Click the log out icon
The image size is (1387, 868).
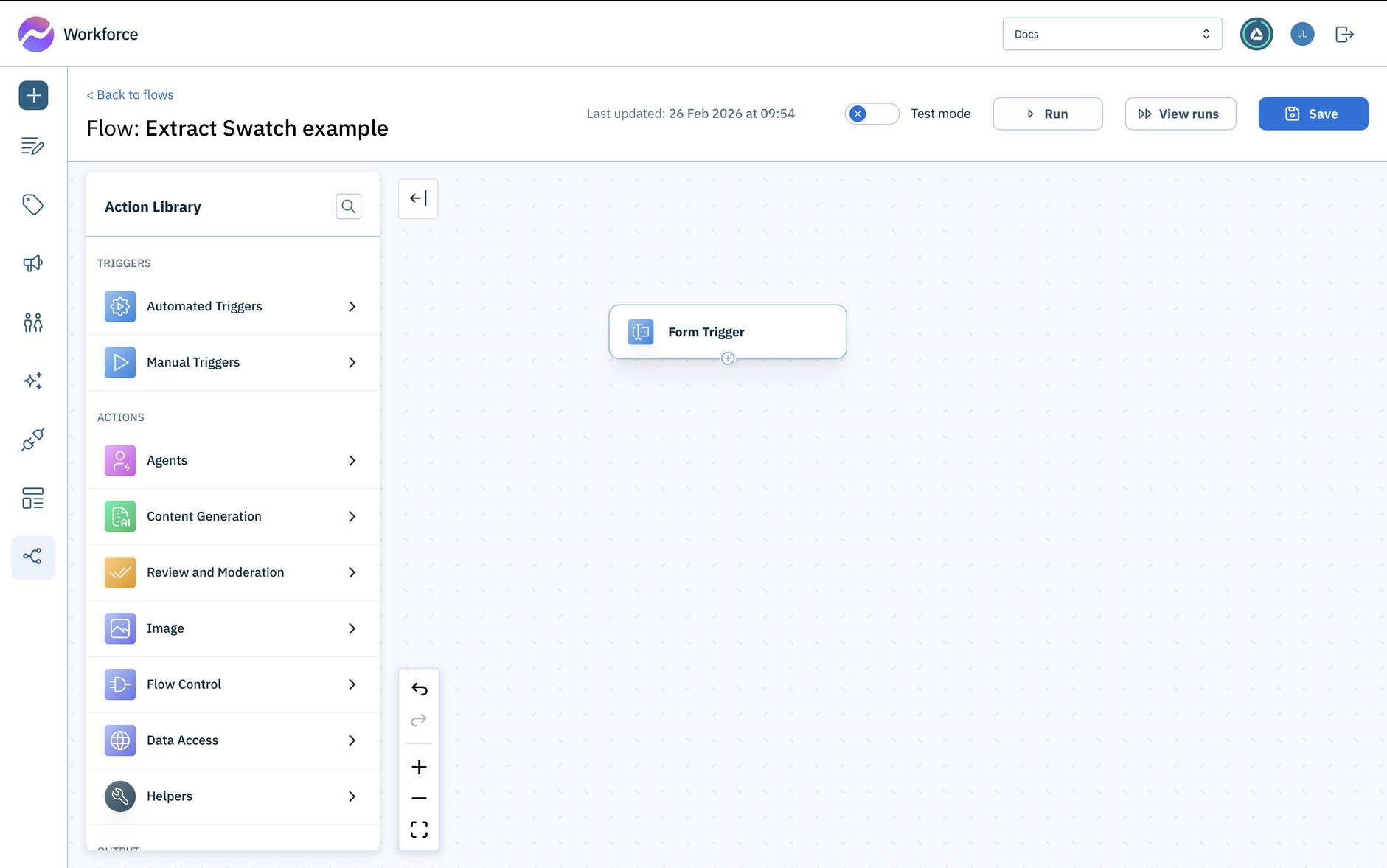pyautogui.click(x=1344, y=34)
